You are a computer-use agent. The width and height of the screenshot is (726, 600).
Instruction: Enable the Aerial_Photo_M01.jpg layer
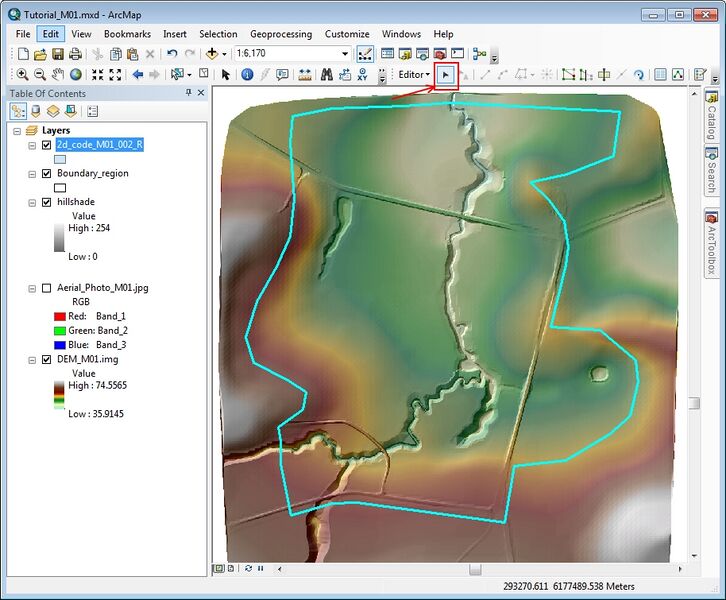(x=46, y=288)
